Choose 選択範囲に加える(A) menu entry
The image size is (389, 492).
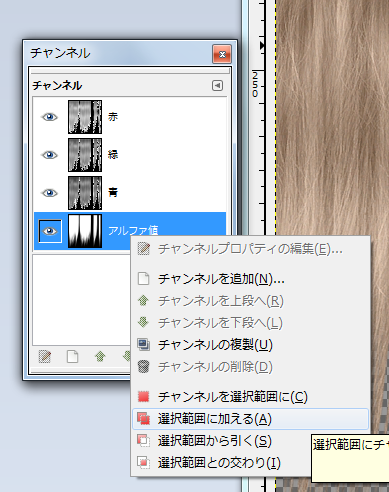tap(250, 419)
